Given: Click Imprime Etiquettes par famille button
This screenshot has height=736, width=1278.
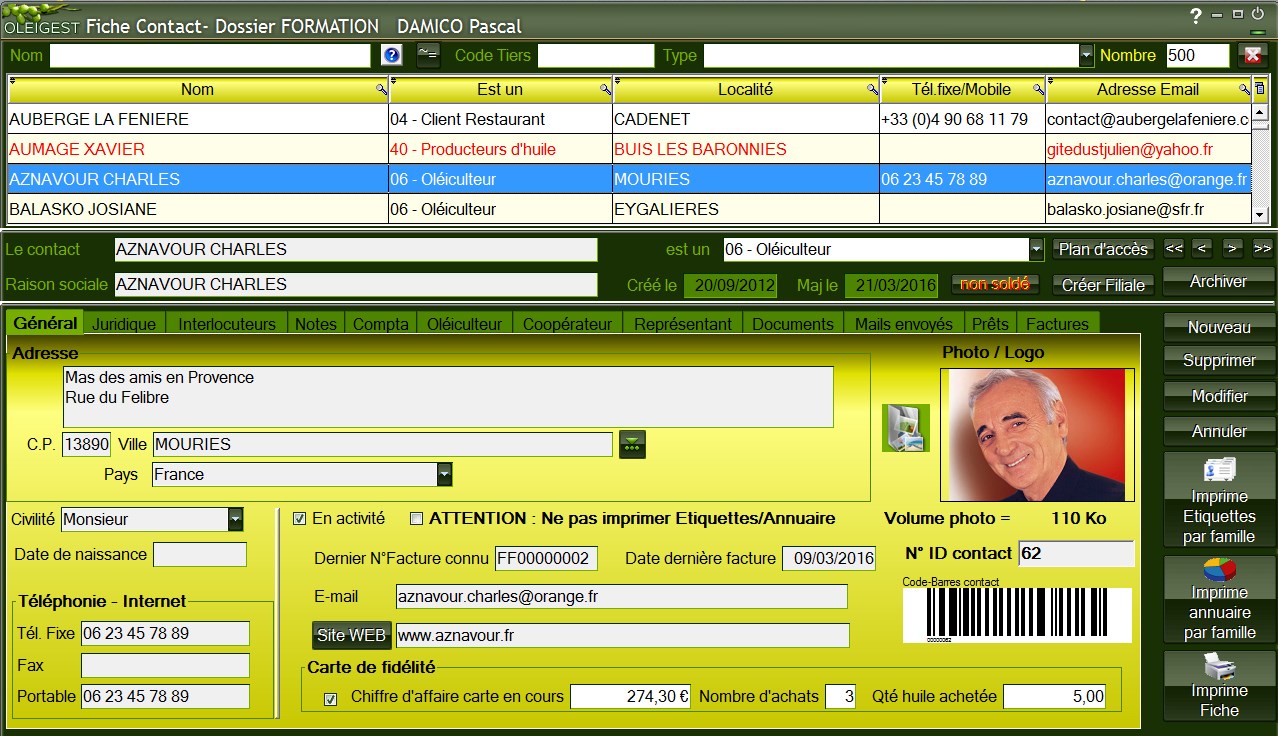Looking at the screenshot, I should (x=1220, y=500).
